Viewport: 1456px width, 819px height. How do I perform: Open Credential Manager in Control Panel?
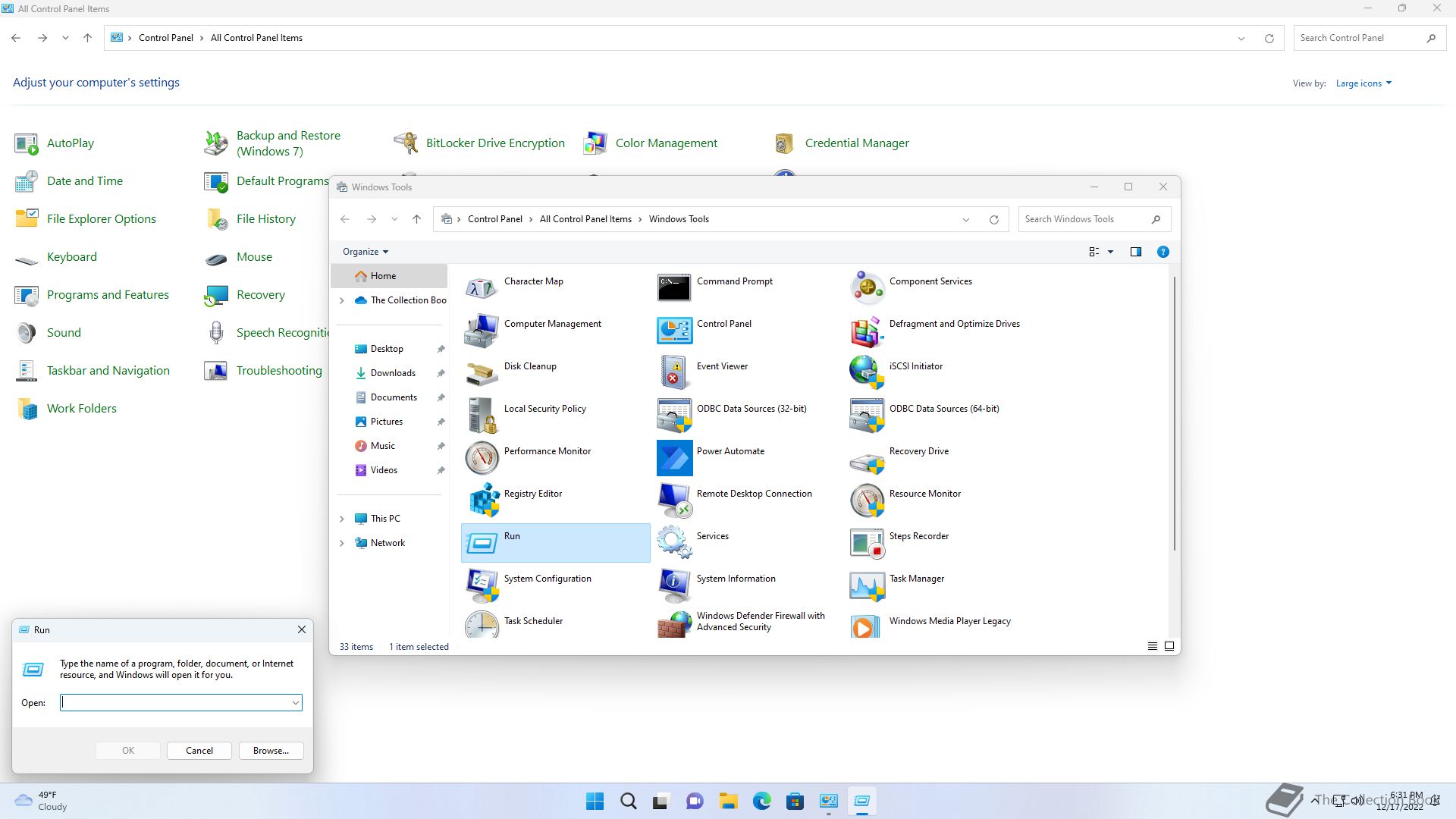coord(841,143)
